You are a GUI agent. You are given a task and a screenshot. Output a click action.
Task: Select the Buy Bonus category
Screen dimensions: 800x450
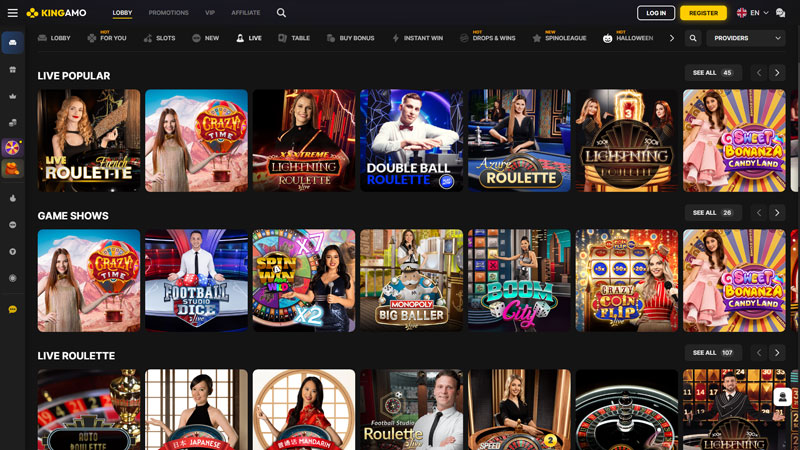pos(351,38)
